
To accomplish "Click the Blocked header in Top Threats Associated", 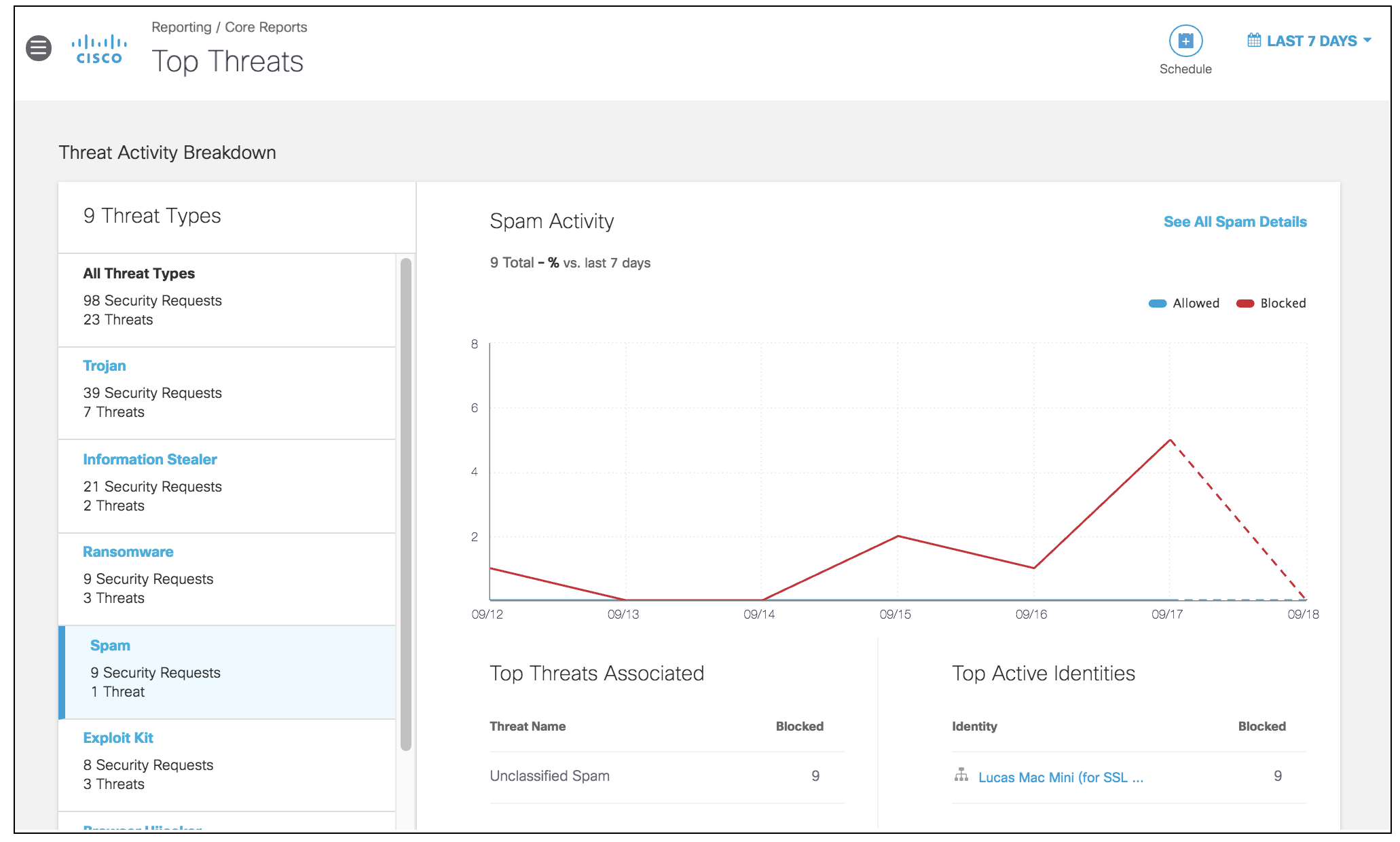I will [800, 727].
